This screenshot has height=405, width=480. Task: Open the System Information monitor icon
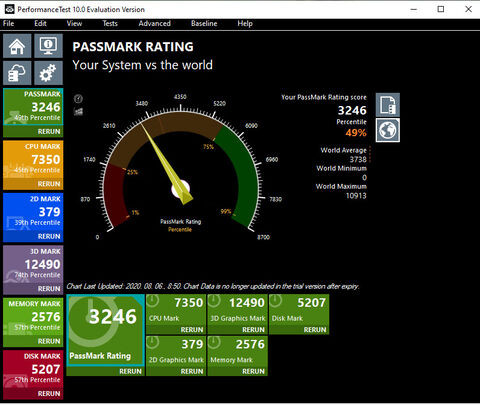[x=48, y=46]
